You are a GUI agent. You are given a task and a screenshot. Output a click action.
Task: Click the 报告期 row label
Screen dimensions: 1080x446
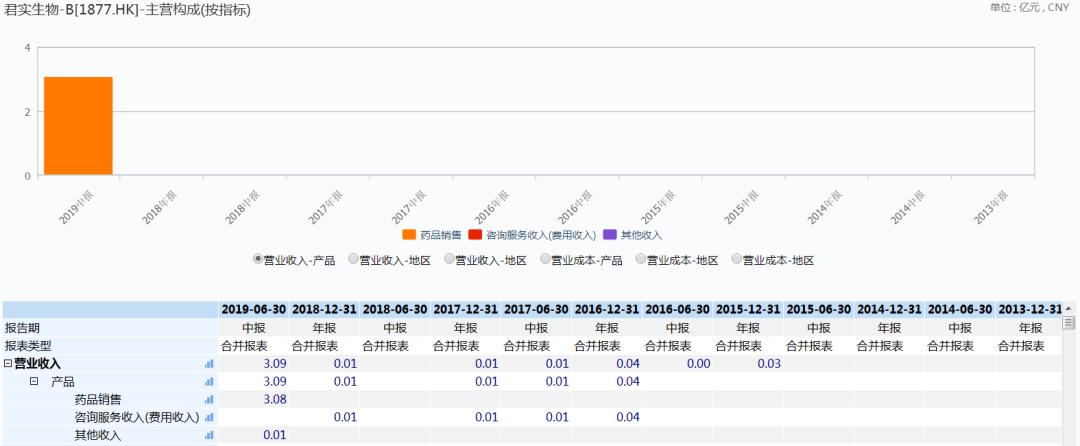pos(22,328)
